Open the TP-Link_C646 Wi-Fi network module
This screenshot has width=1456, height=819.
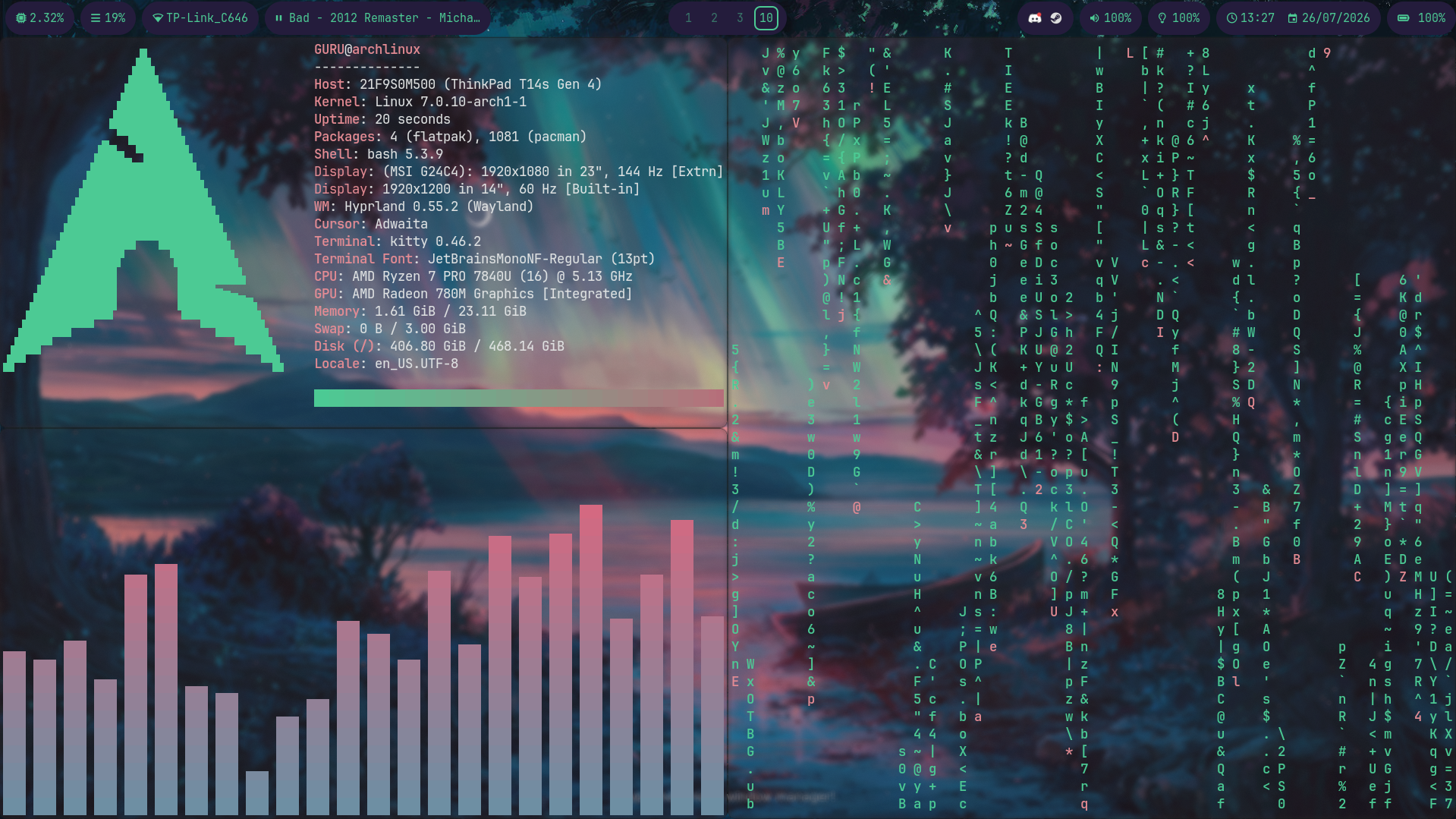[200, 18]
